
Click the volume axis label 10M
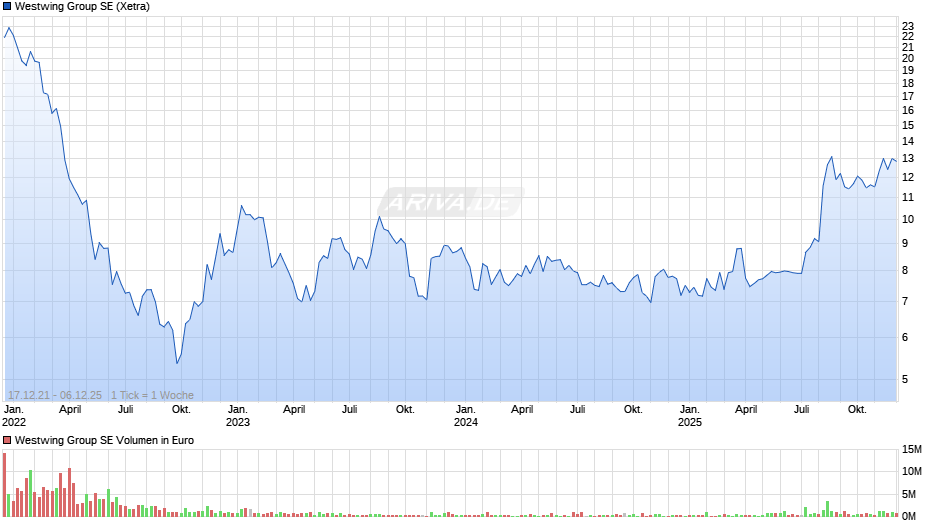click(x=912, y=471)
